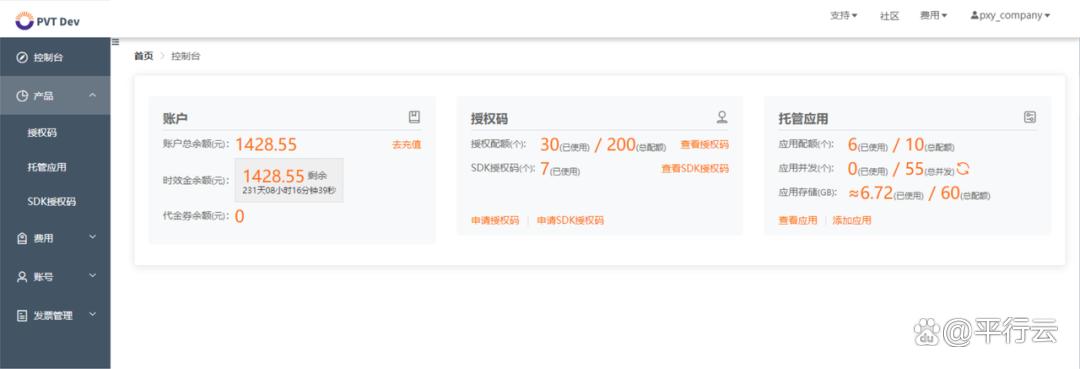Screen dimensions: 1080x369
Task: Click the 托管应用 card corner icon
Action: 1030,117
